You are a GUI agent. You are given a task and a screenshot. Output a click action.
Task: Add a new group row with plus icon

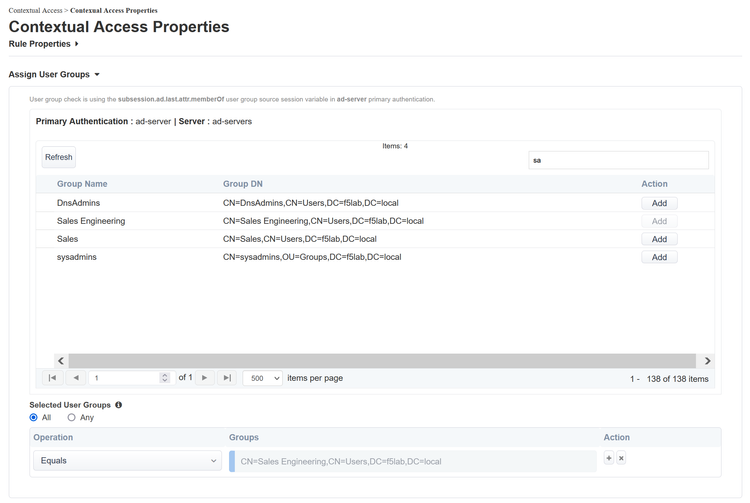pyautogui.click(x=608, y=458)
